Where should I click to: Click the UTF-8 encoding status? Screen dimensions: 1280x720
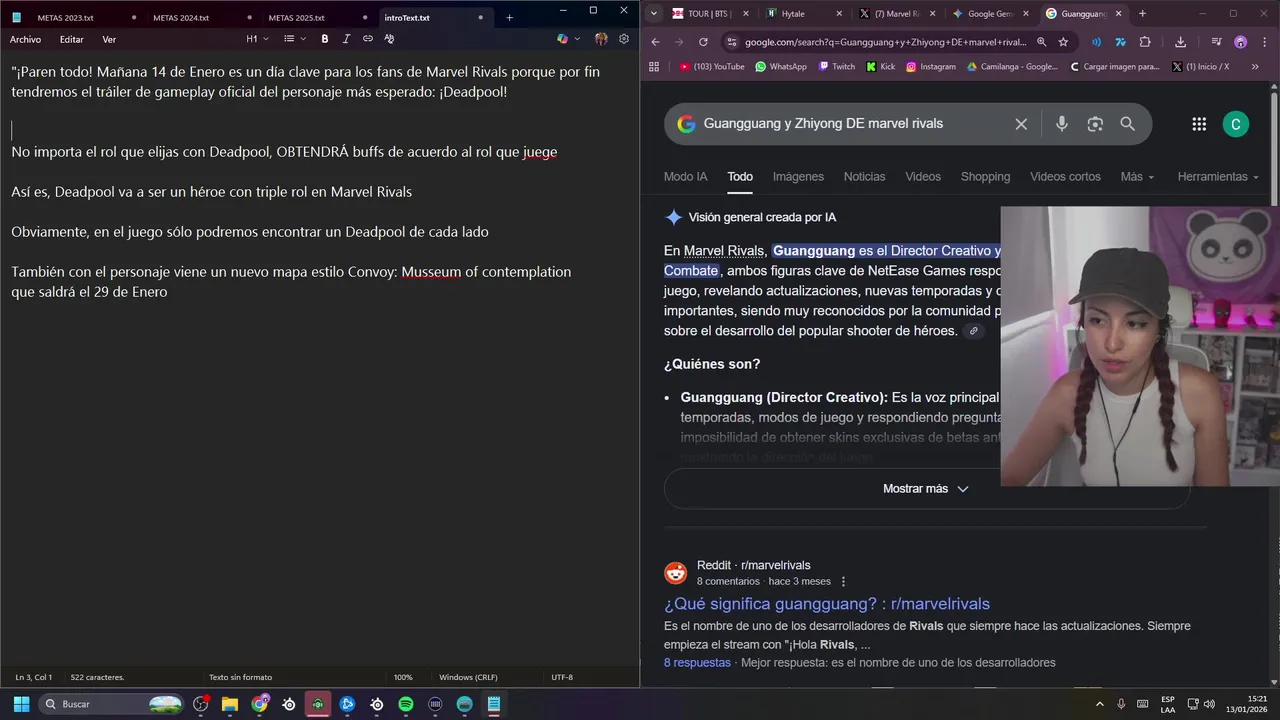tap(562, 677)
